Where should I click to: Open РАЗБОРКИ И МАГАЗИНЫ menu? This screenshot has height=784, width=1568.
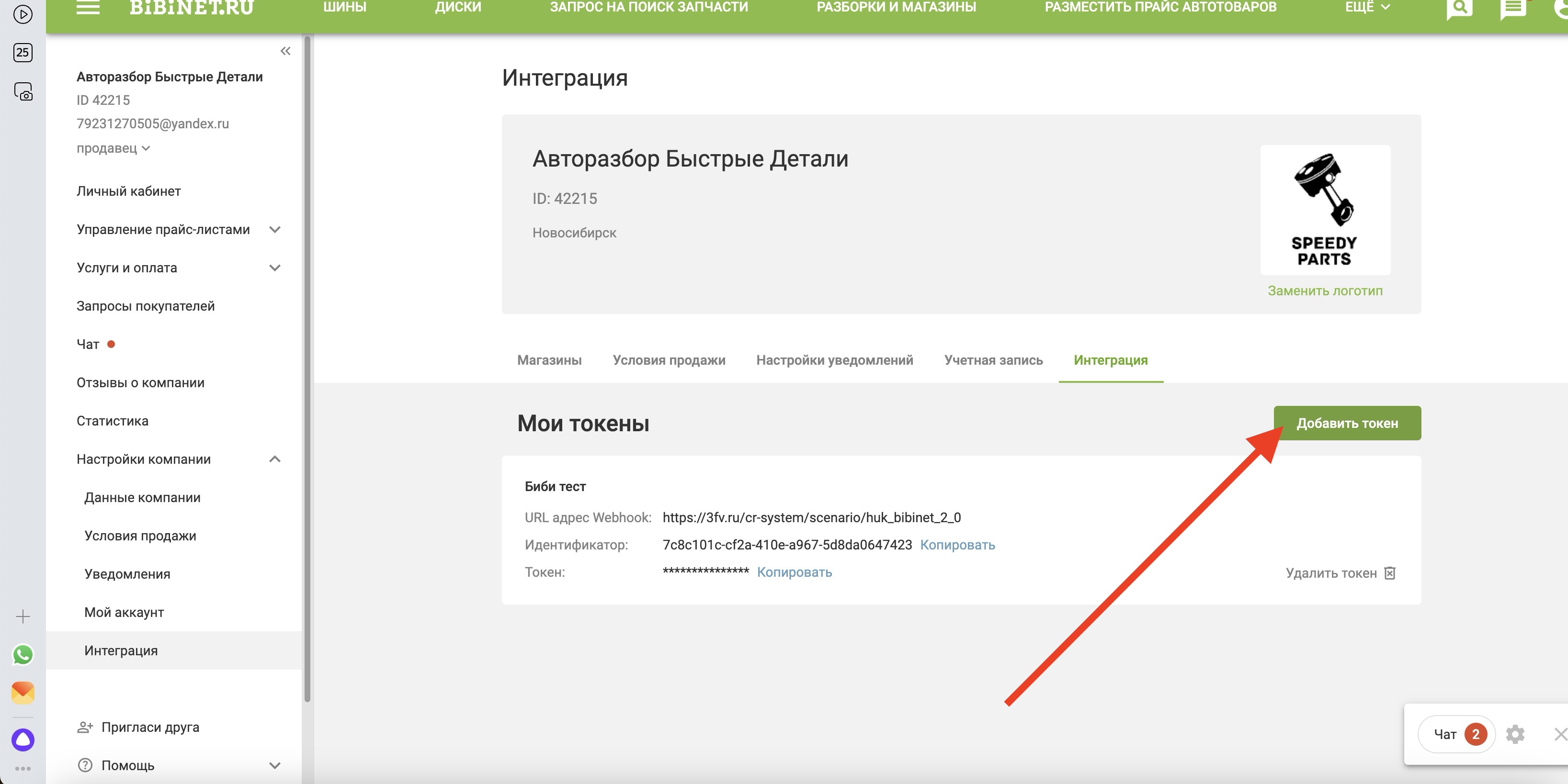click(x=896, y=7)
